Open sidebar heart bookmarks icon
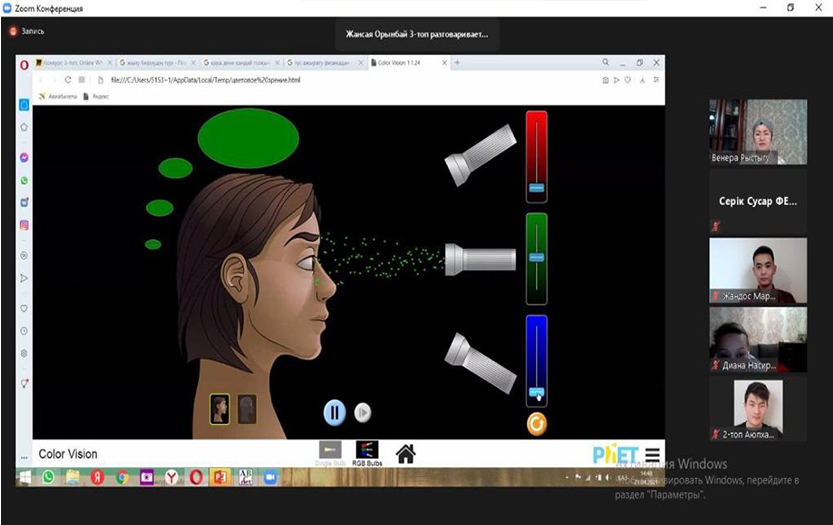 (x=24, y=308)
